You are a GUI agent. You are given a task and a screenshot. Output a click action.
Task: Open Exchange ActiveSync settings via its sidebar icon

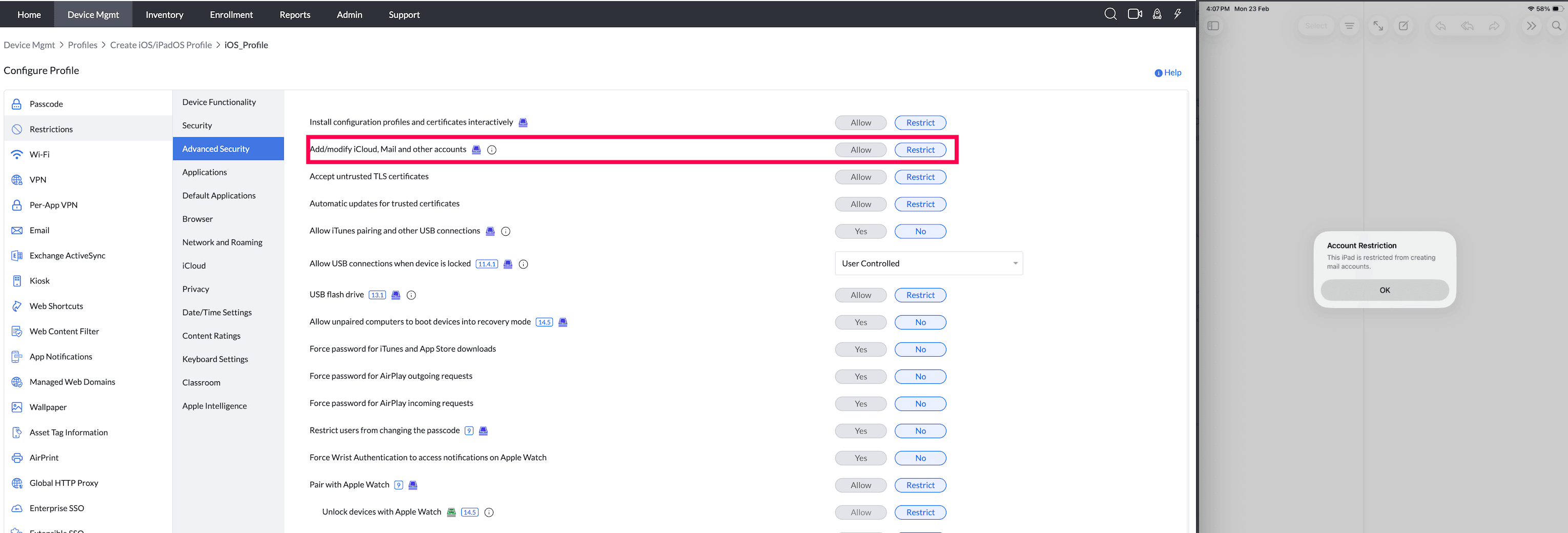pyautogui.click(x=16, y=255)
